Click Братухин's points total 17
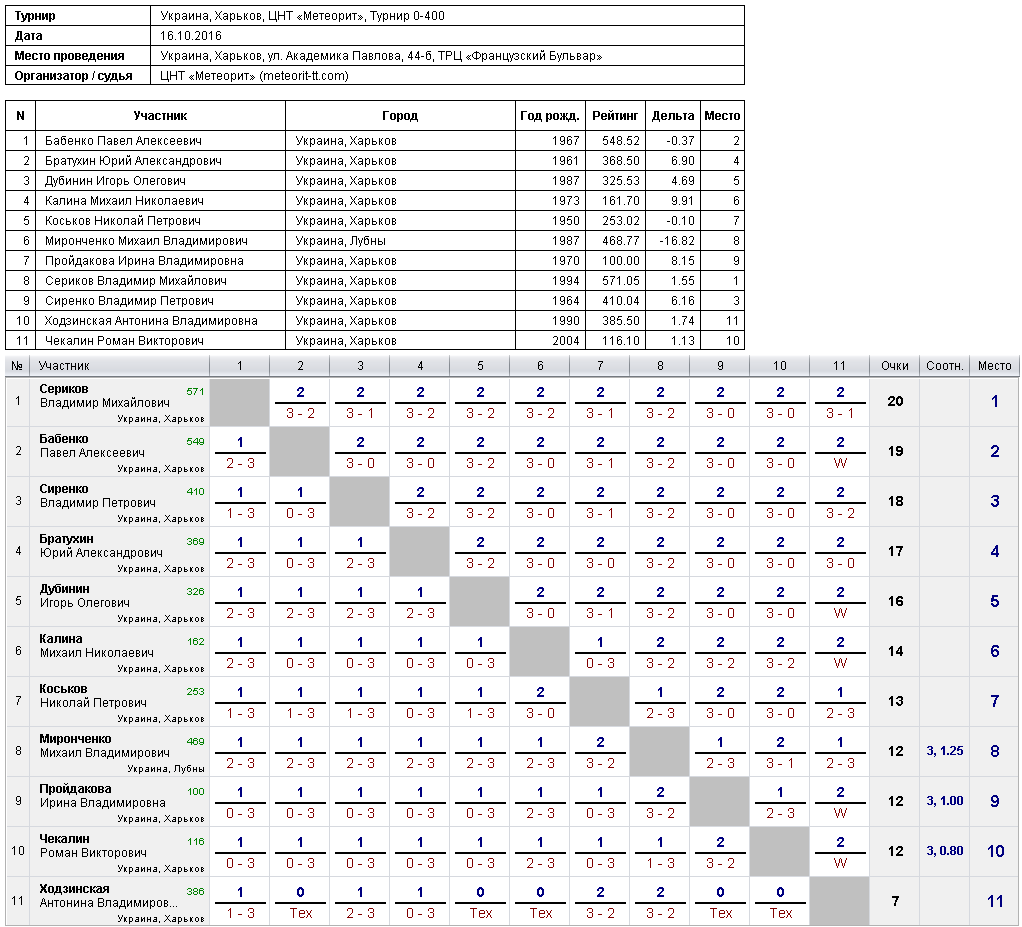This screenshot has width=1022, height=927. (895, 552)
